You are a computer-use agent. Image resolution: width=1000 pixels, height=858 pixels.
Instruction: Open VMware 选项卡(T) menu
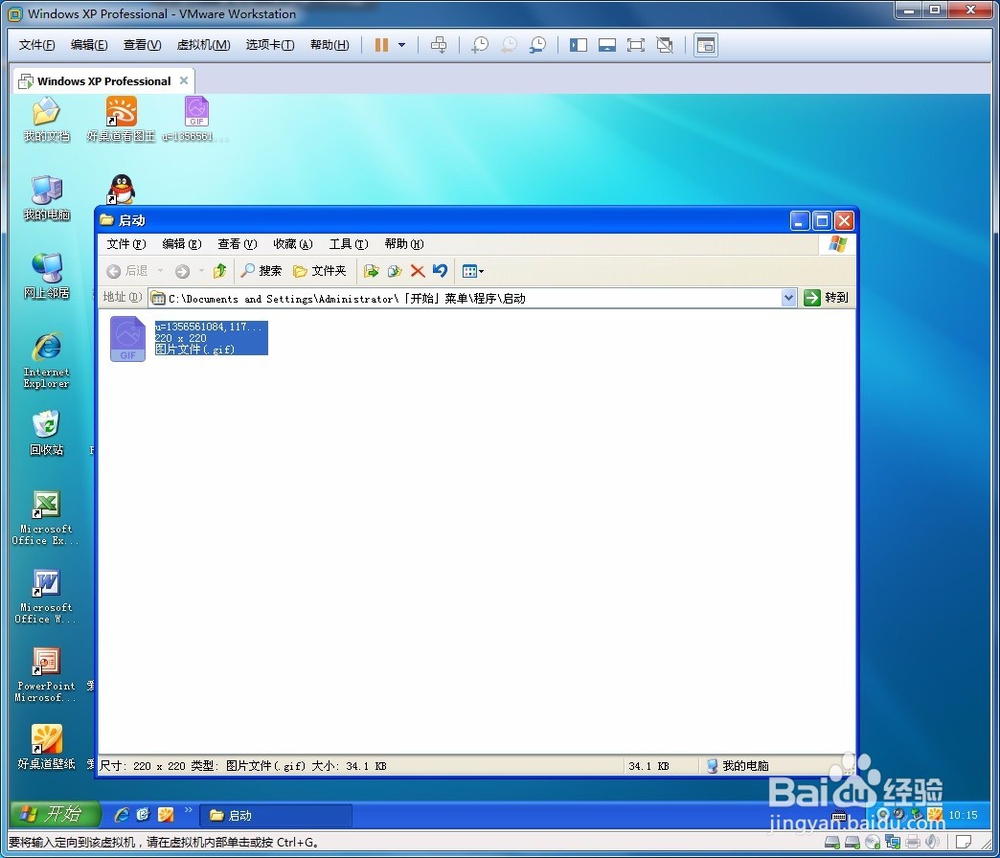[x=270, y=45]
